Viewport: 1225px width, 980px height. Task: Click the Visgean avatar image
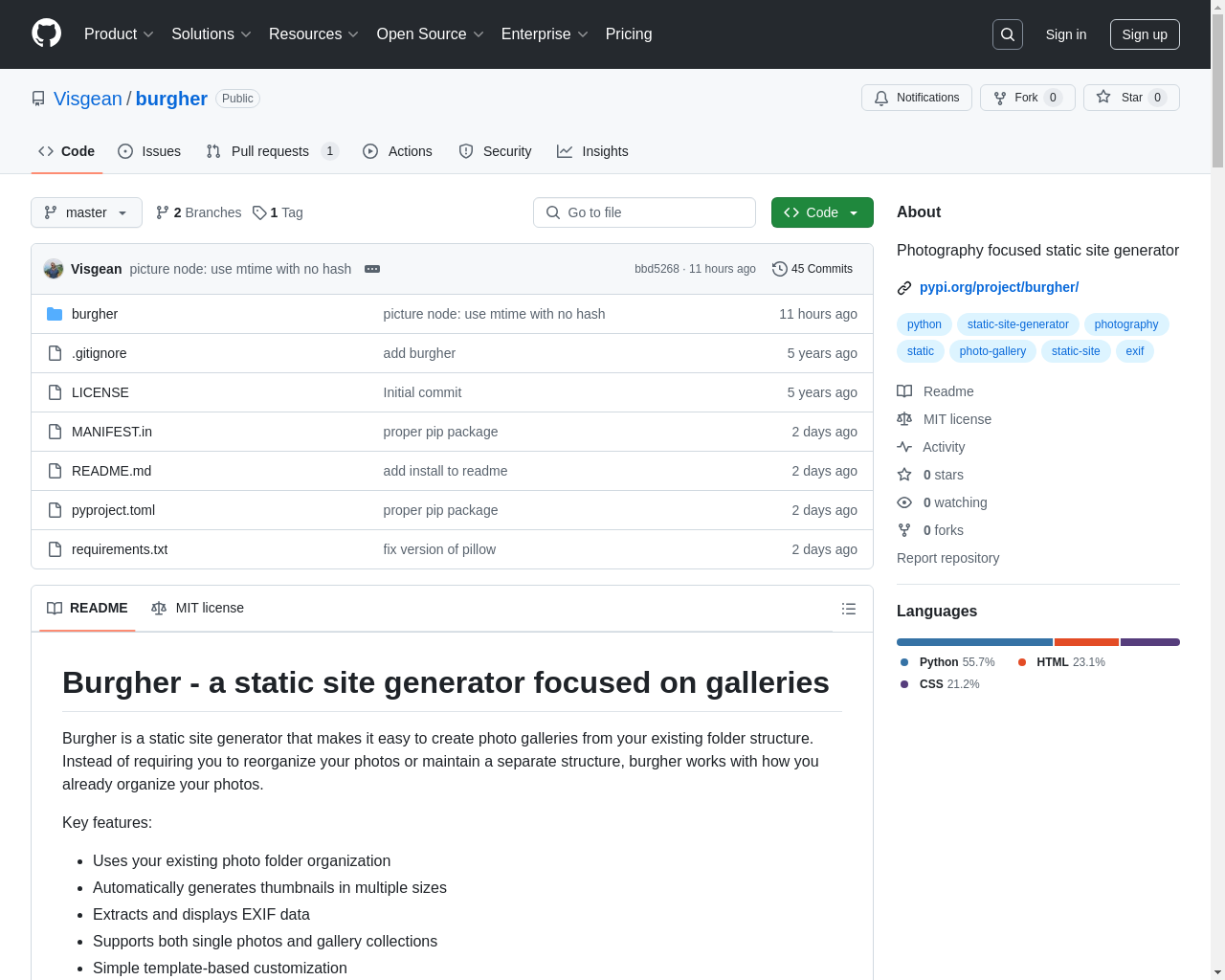coord(54,269)
